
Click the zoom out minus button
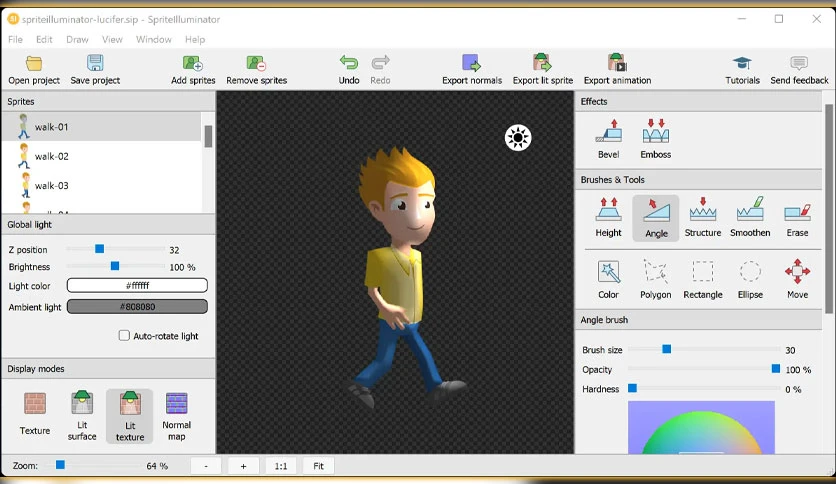(x=206, y=466)
